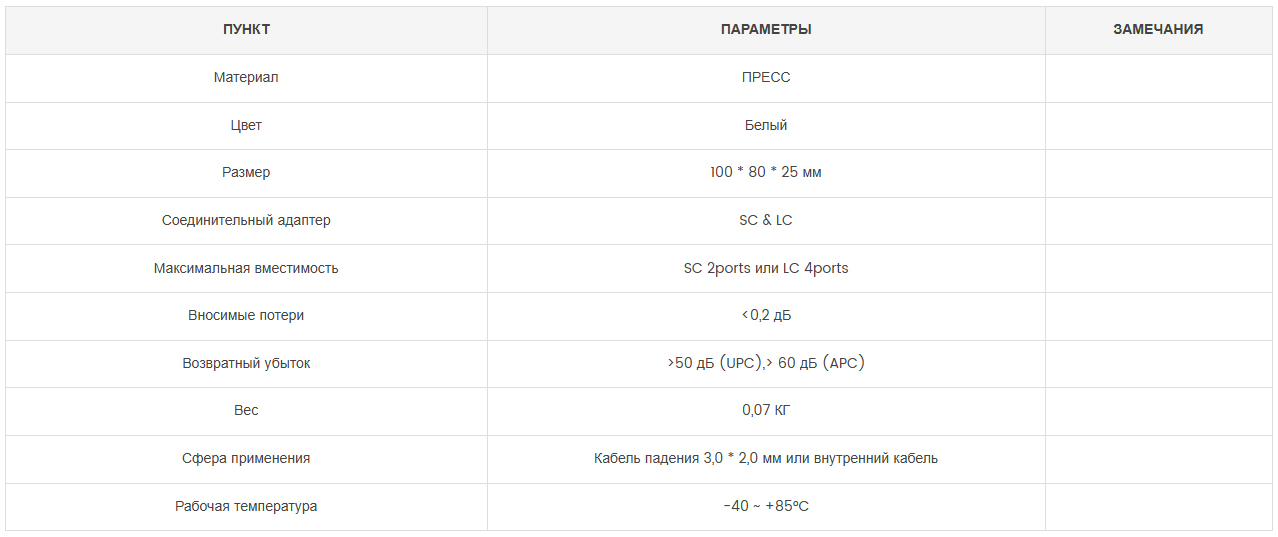The image size is (1278, 537).
Task: Select the Цвет row label
Action: coord(246,125)
